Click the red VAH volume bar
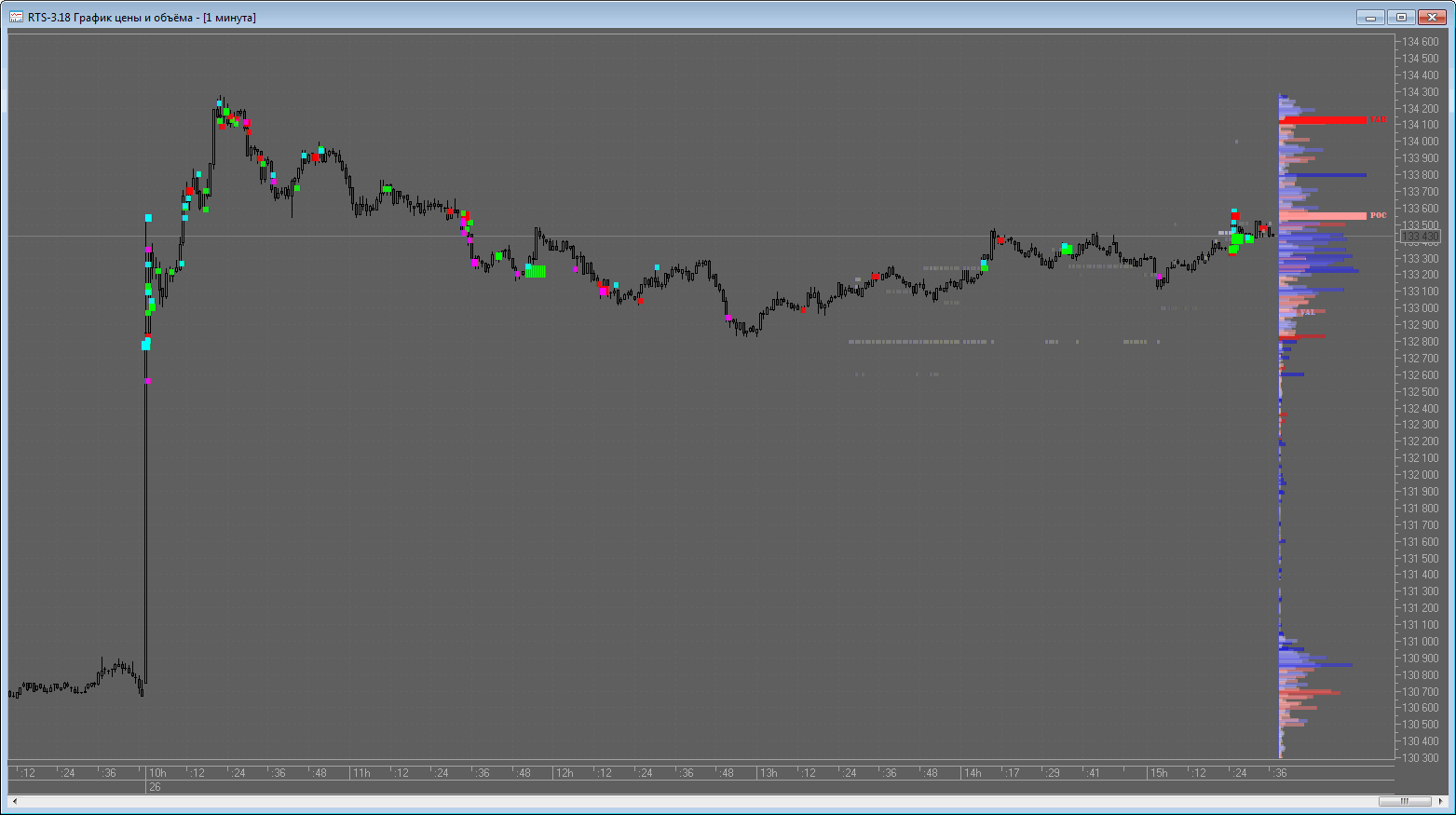 [1323, 120]
